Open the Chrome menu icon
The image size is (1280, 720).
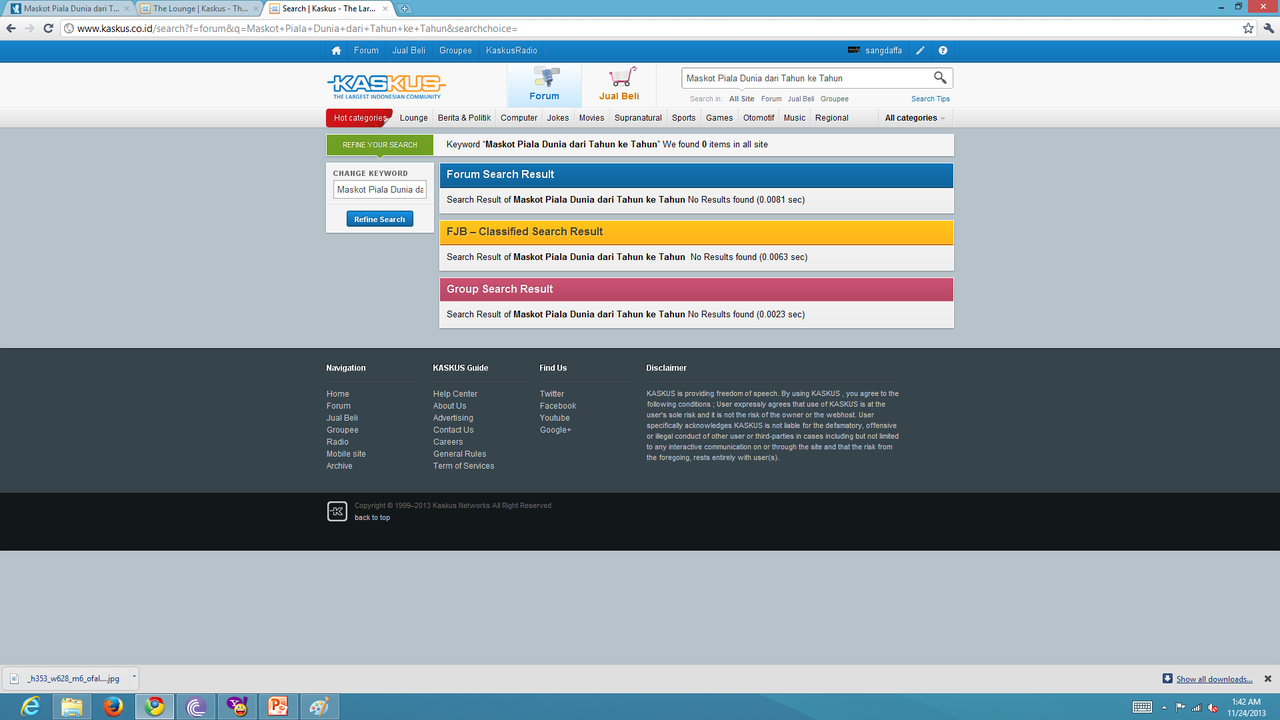(1268, 28)
